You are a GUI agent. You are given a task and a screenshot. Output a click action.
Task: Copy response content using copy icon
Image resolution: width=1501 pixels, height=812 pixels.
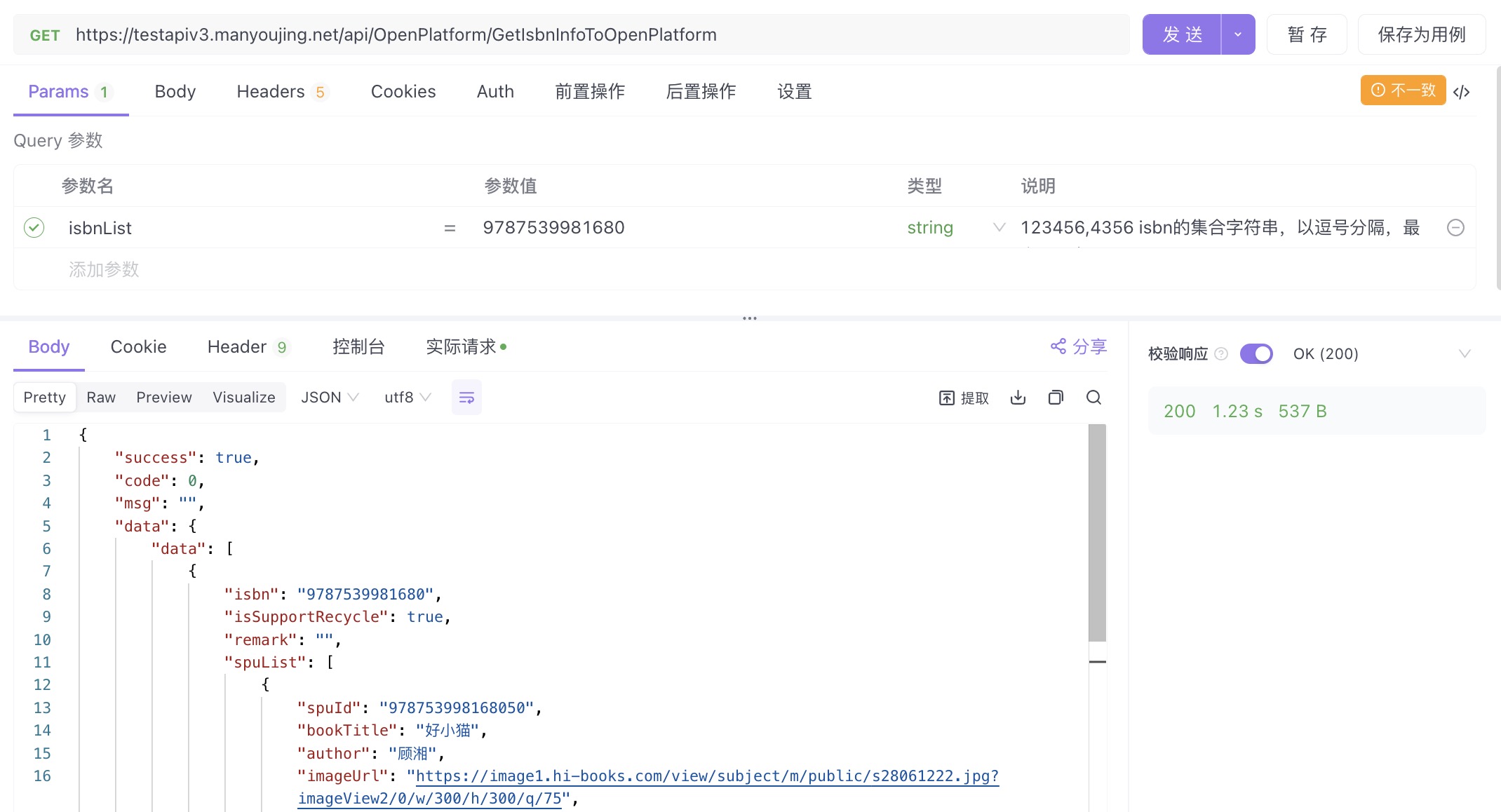1056,398
